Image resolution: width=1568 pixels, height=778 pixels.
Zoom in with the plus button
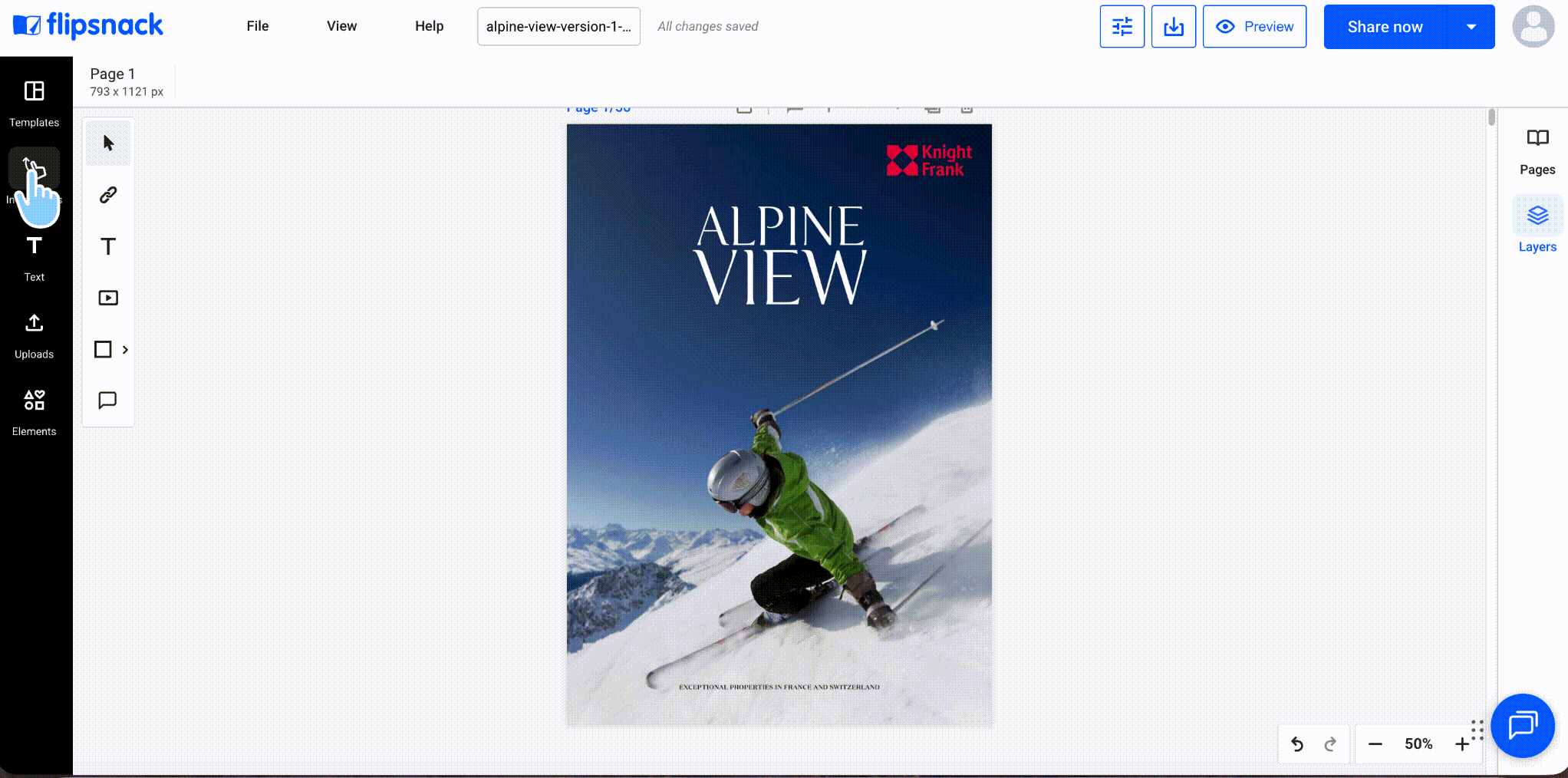click(1462, 744)
